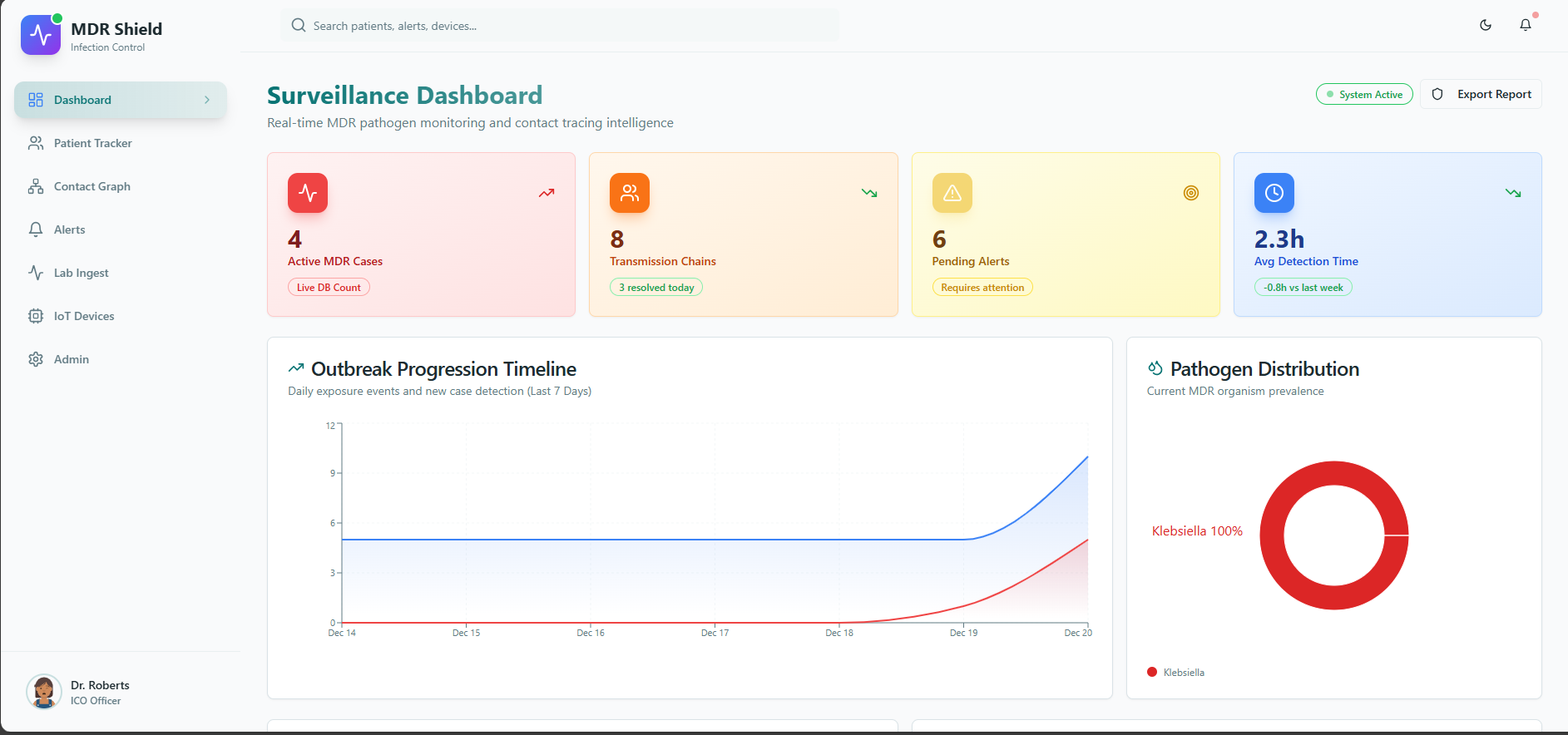Focus the Search patients, alerts, devices field

(560, 26)
